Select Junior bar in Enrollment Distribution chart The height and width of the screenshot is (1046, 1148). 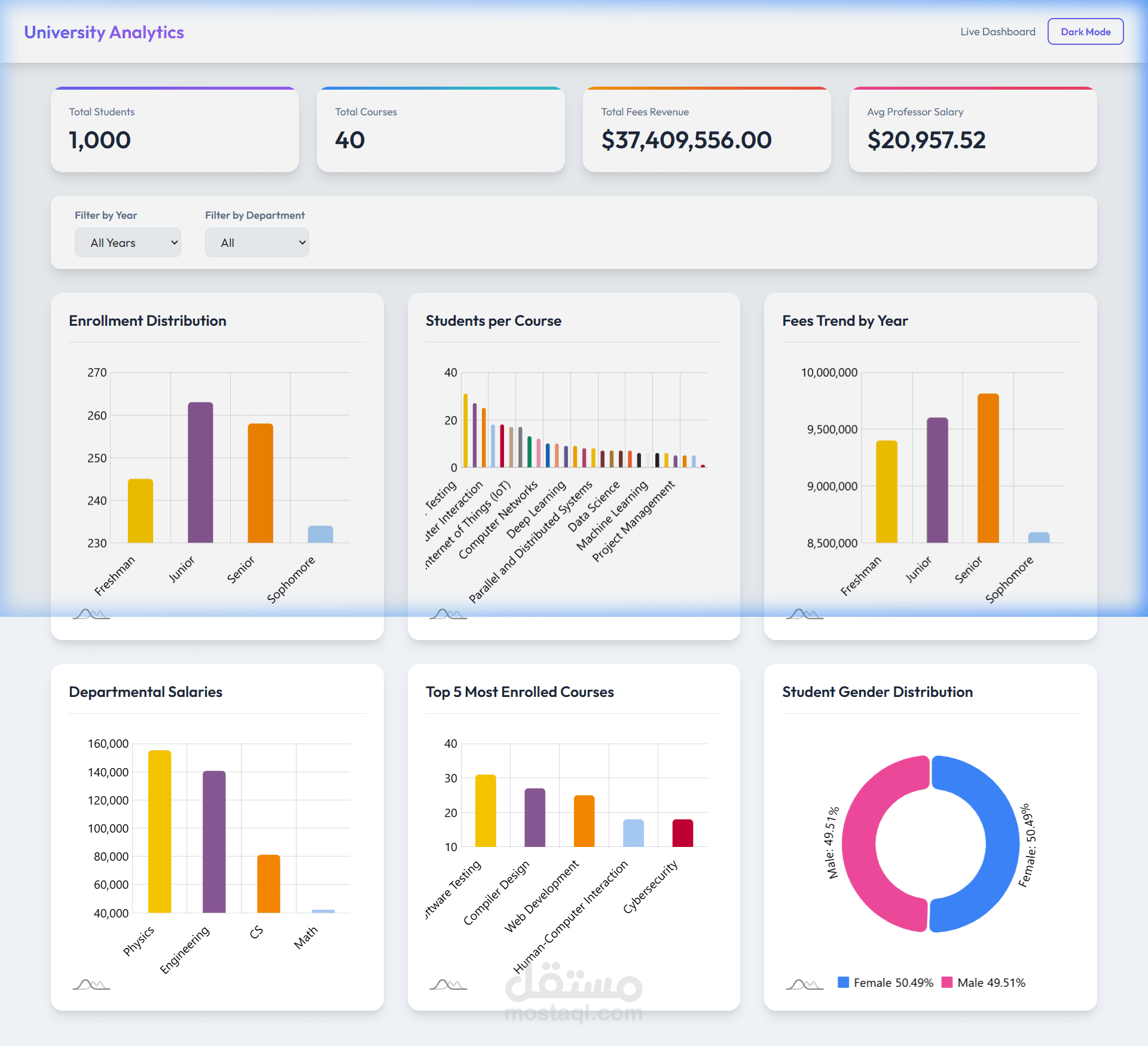point(200,473)
